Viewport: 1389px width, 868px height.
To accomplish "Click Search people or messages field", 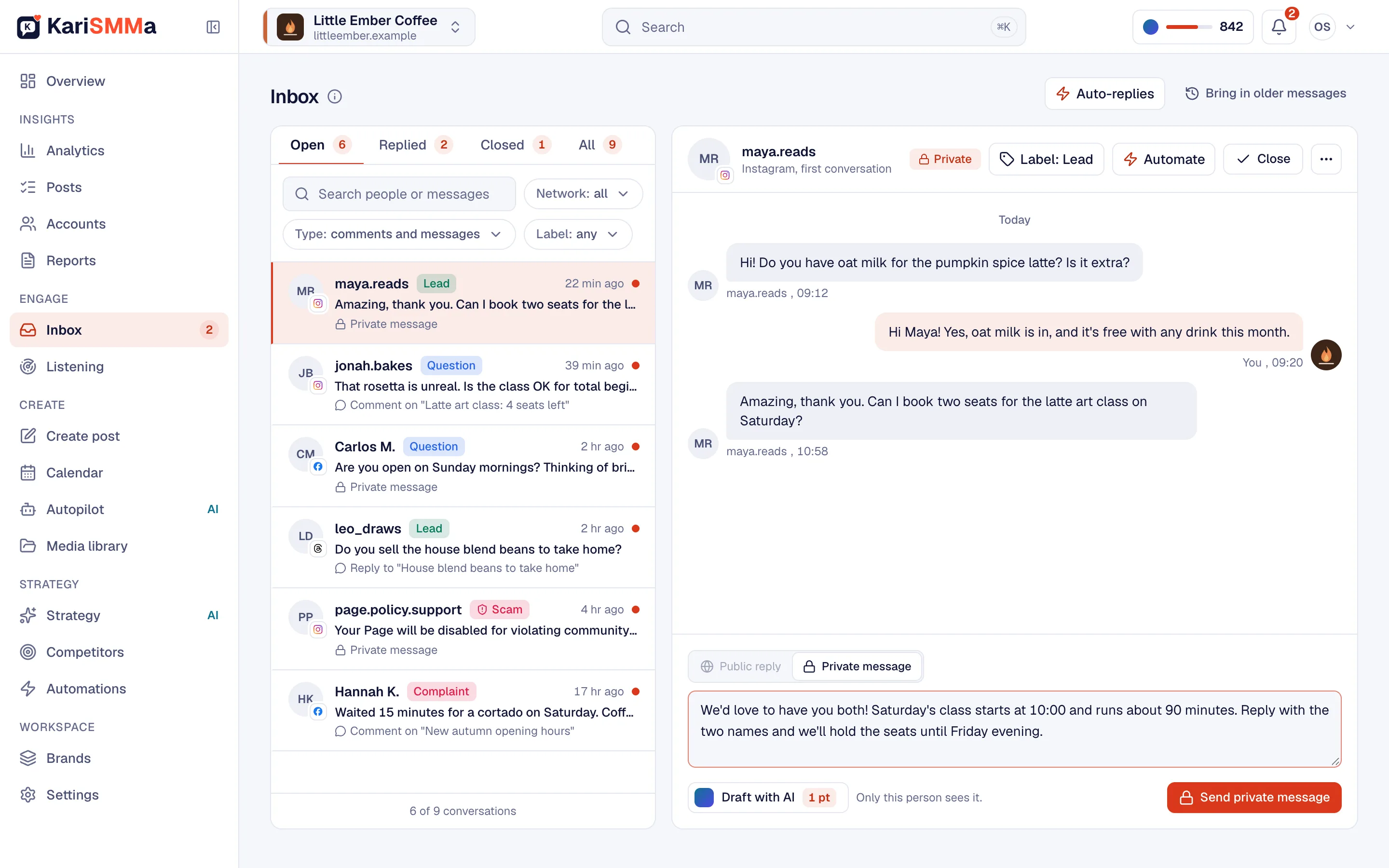I will point(399,193).
